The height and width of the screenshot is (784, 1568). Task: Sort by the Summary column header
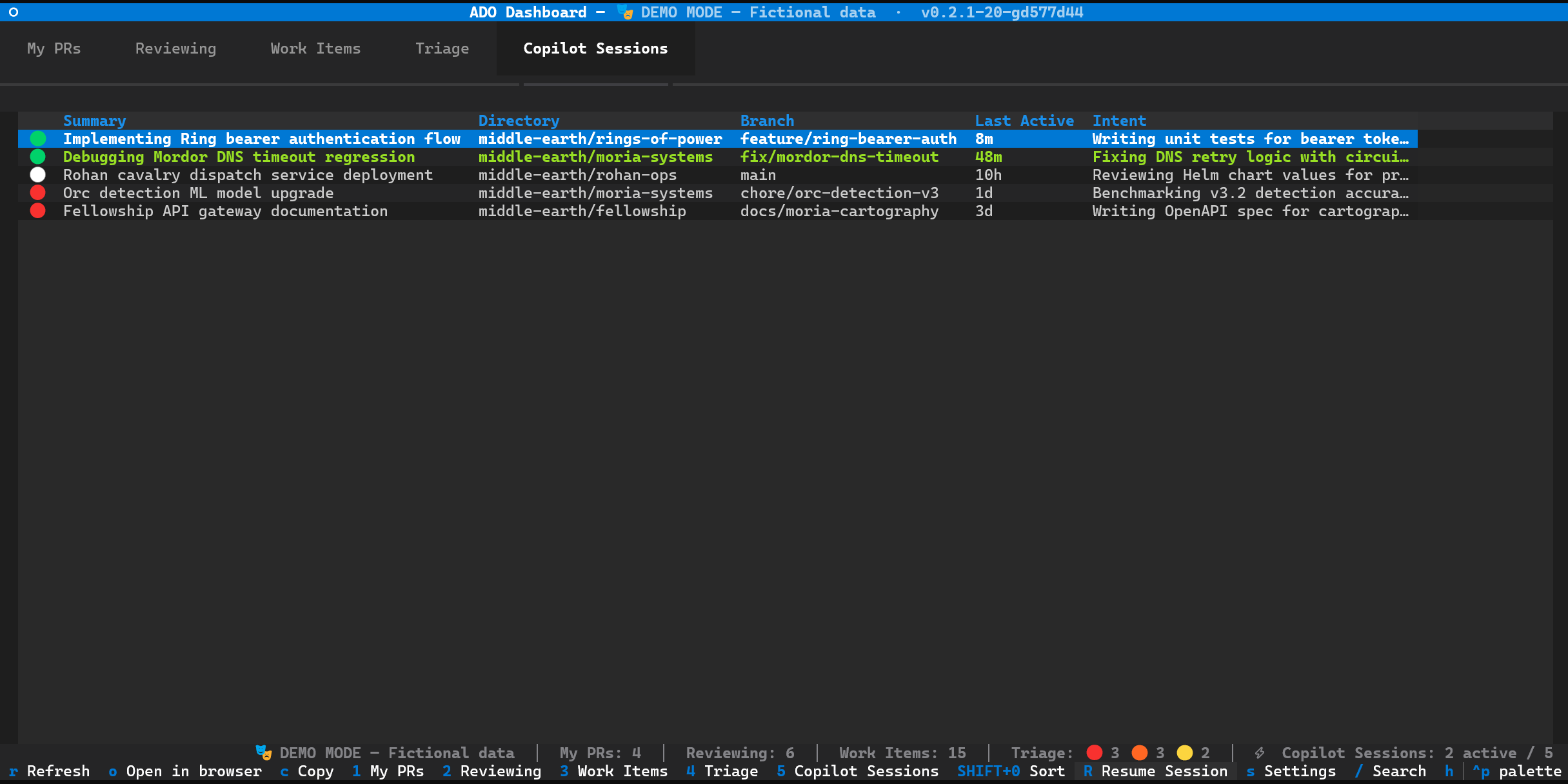(95, 121)
